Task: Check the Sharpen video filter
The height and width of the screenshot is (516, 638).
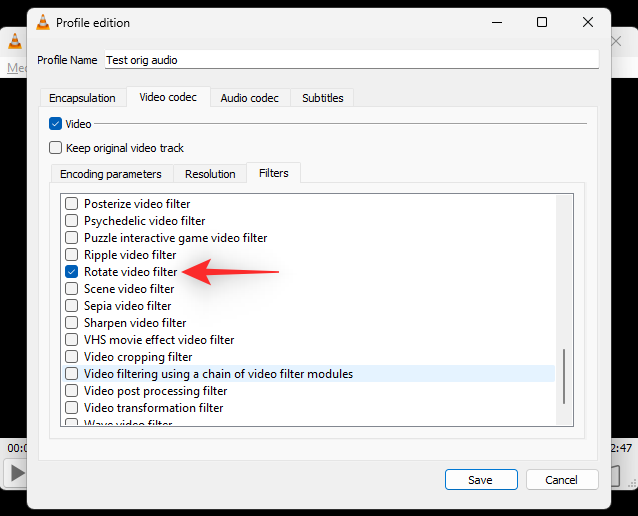Action: pos(72,323)
